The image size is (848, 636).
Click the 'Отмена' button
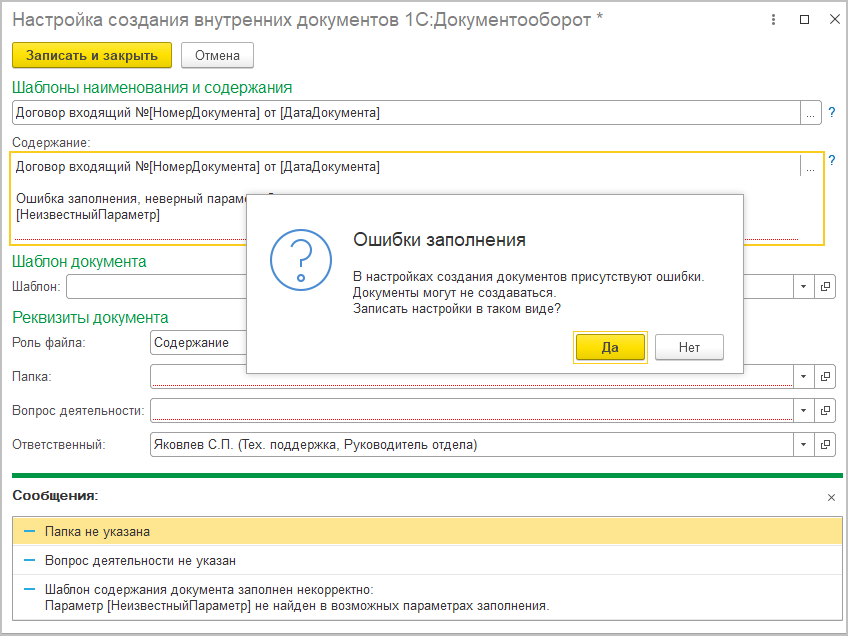[x=217, y=55]
